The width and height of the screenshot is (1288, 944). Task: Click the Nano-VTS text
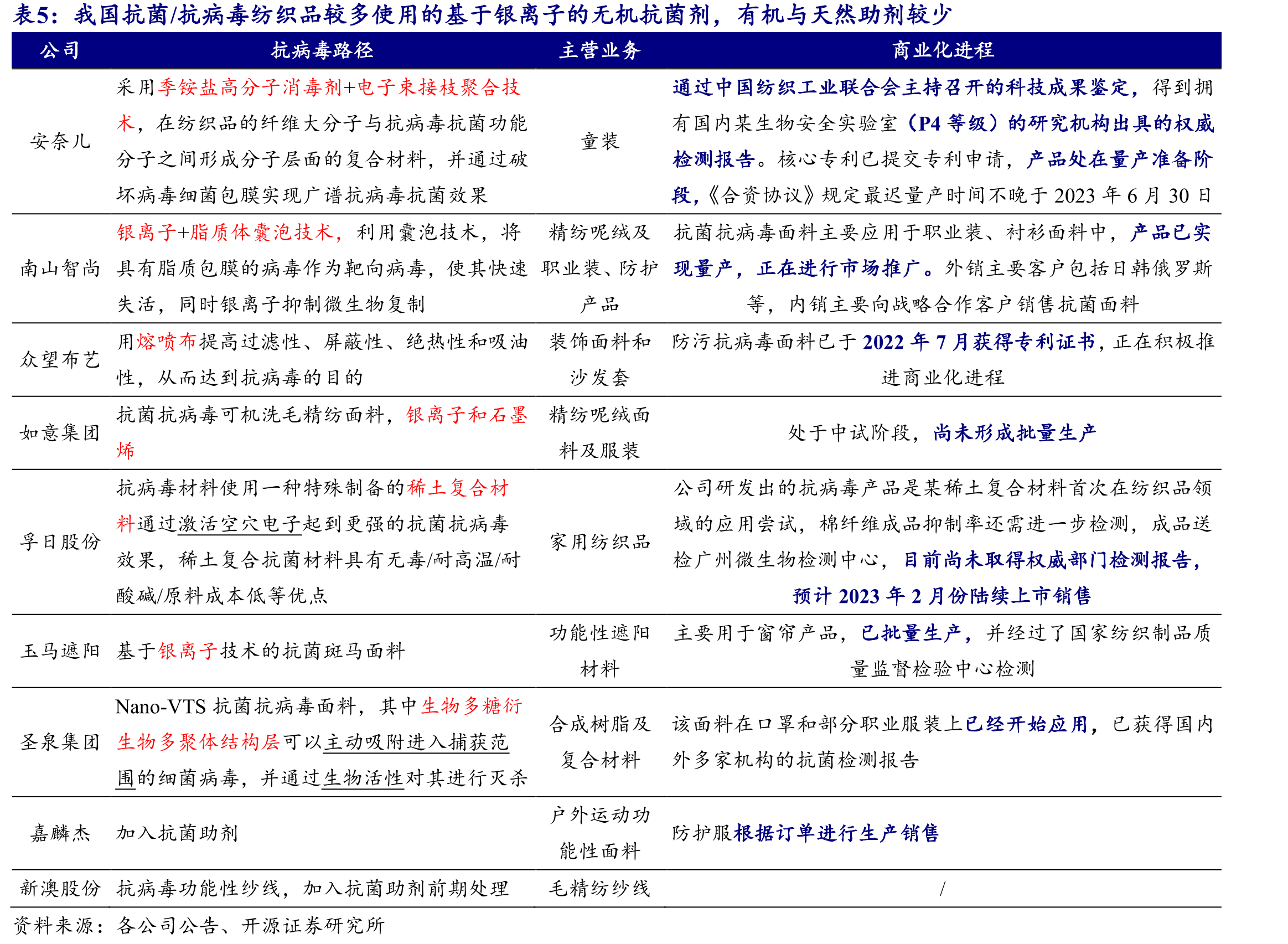[161, 707]
